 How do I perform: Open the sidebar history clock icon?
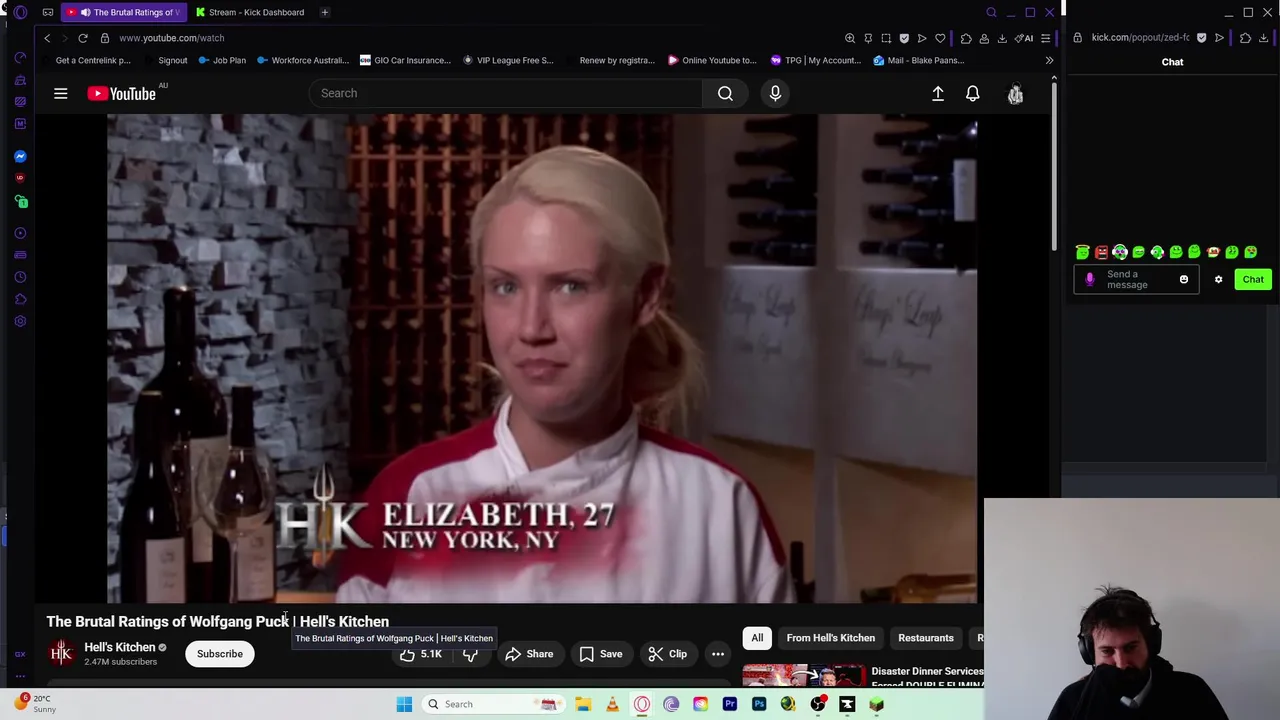pos(20,277)
